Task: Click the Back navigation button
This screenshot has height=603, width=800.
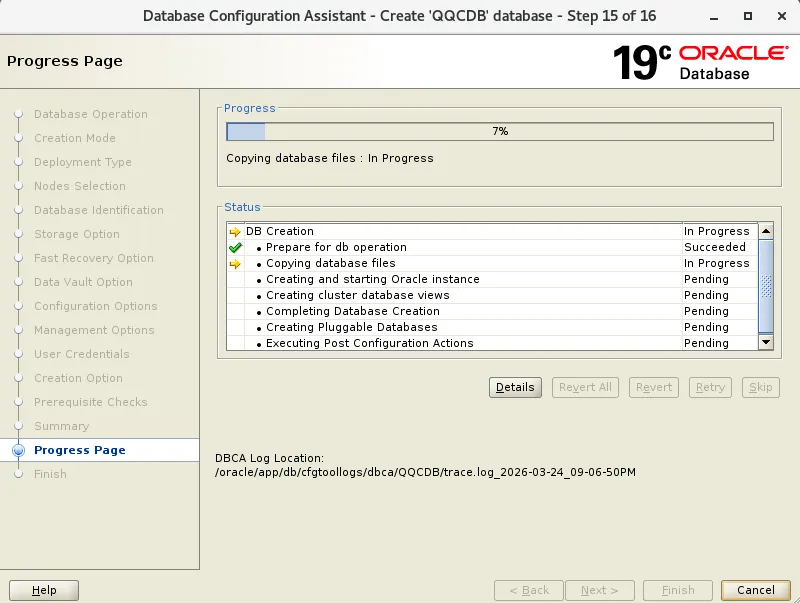Action: [529, 590]
